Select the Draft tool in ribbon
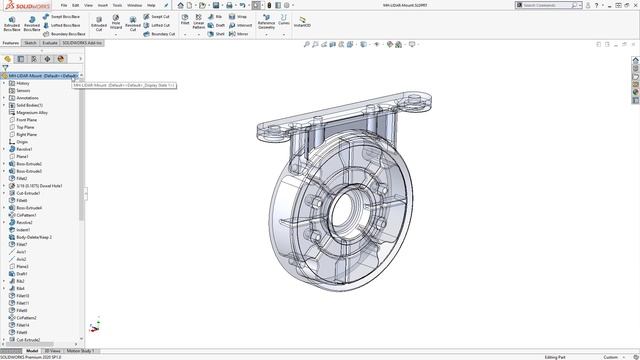 (216, 25)
